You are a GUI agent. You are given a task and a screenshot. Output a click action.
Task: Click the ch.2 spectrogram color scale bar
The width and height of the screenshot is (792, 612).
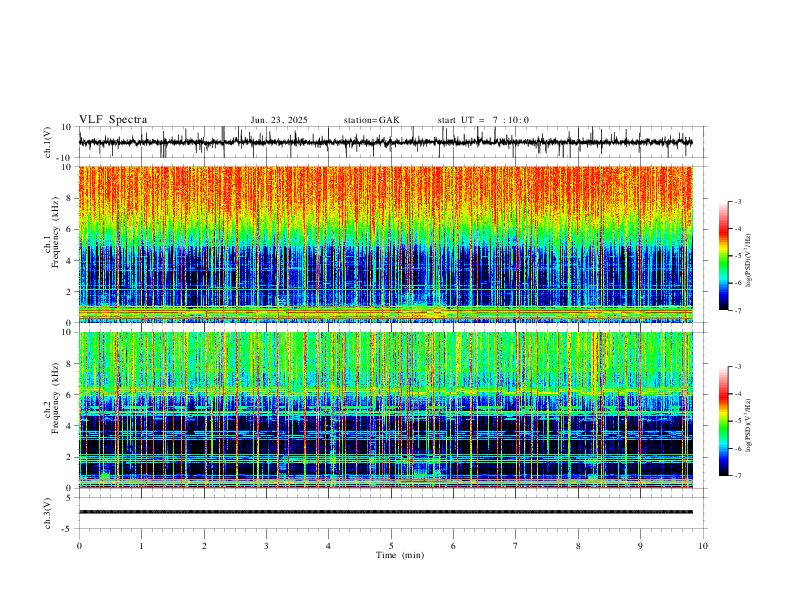(x=723, y=421)
